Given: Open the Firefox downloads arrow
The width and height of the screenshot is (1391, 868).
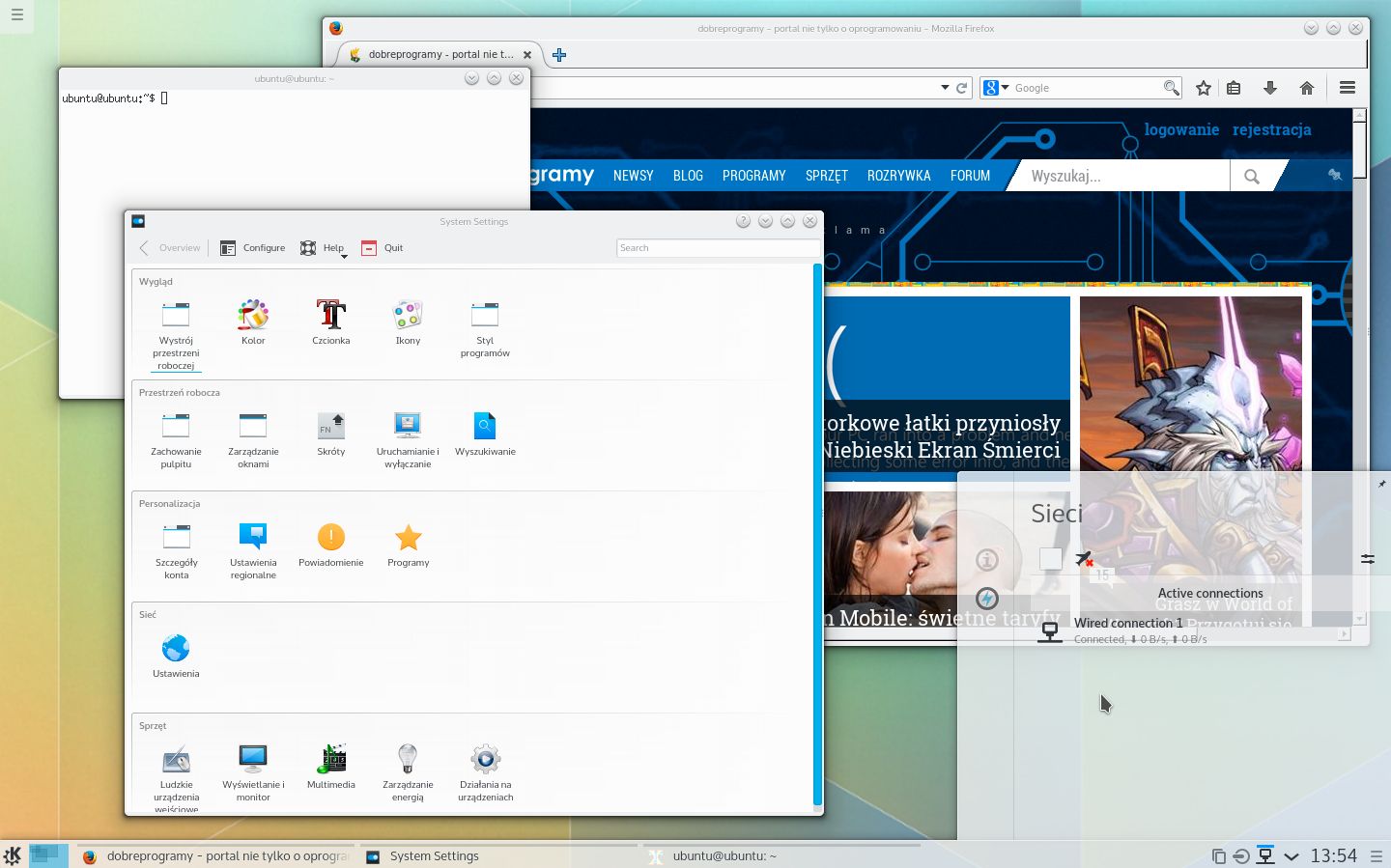Looking at the screenshot, I should coord(1270,88).
